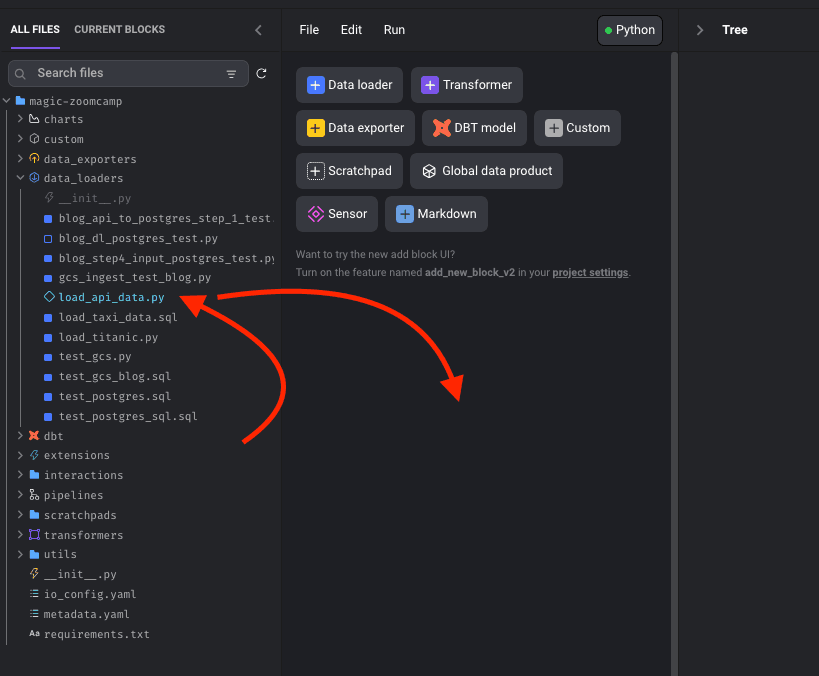Open the search filter options icon
The height and width of the screenshot is (676, 819).
point(231,74)
